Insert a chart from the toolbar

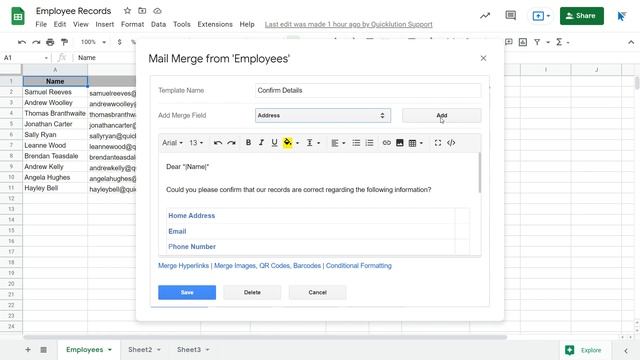click(x=523, y=42)
